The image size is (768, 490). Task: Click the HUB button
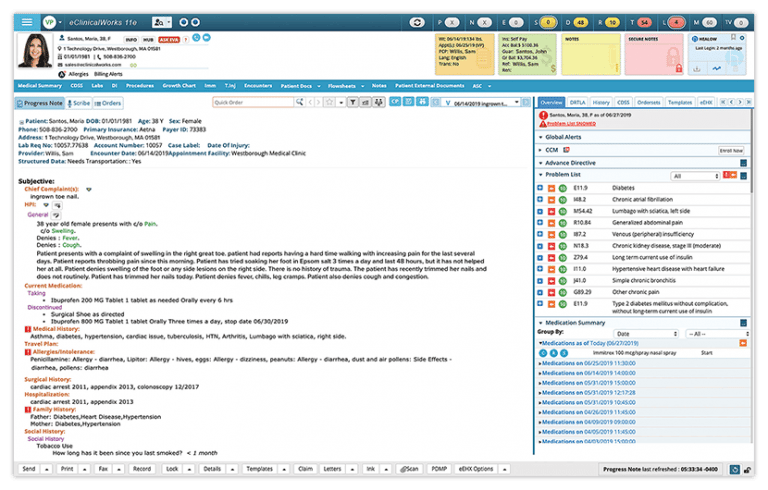[x=148, y=40]
